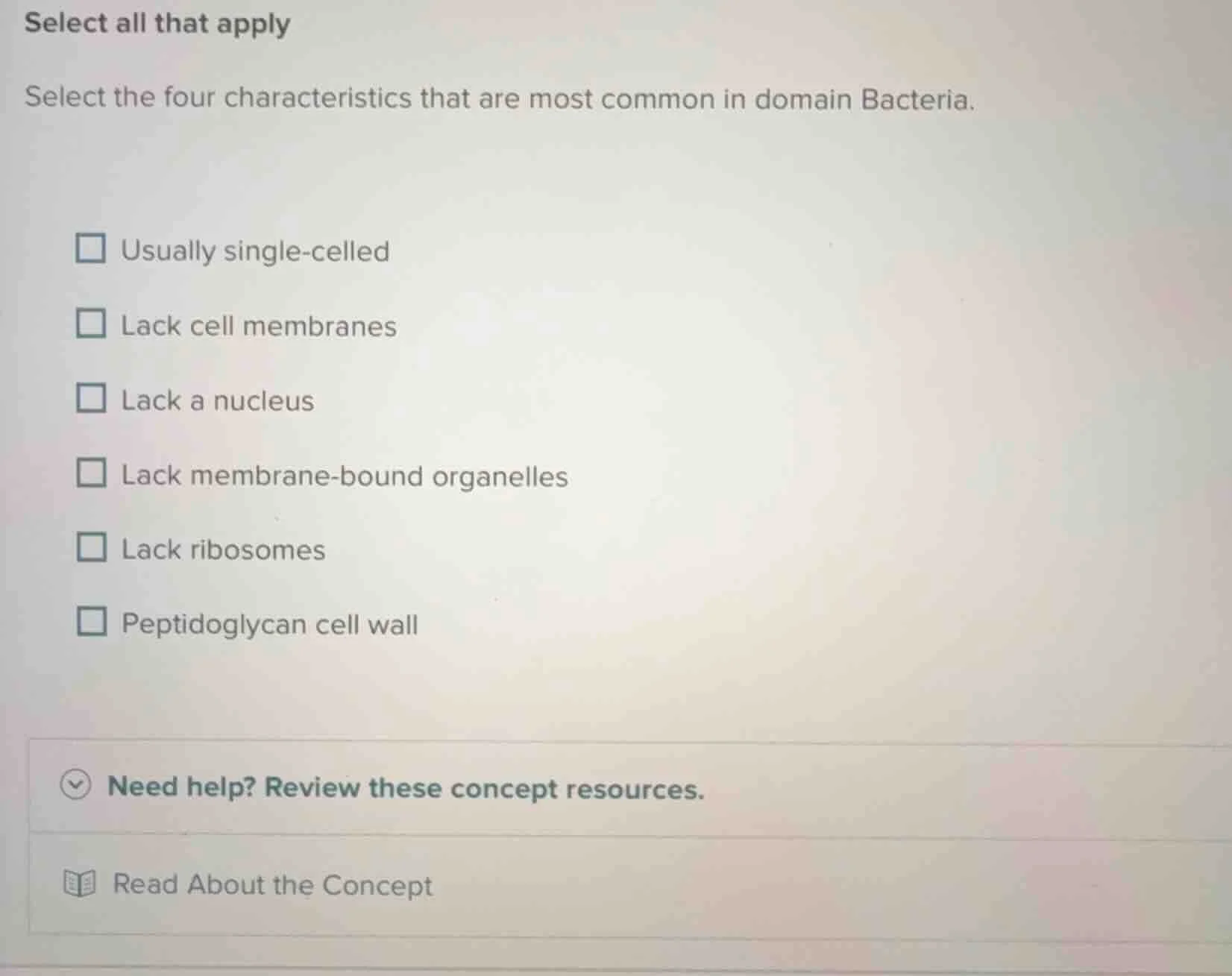This screenshot has height=976, width=1232.
Task: Check the "Usually single-celled" checkbox
Action: [x=91, y=249]
